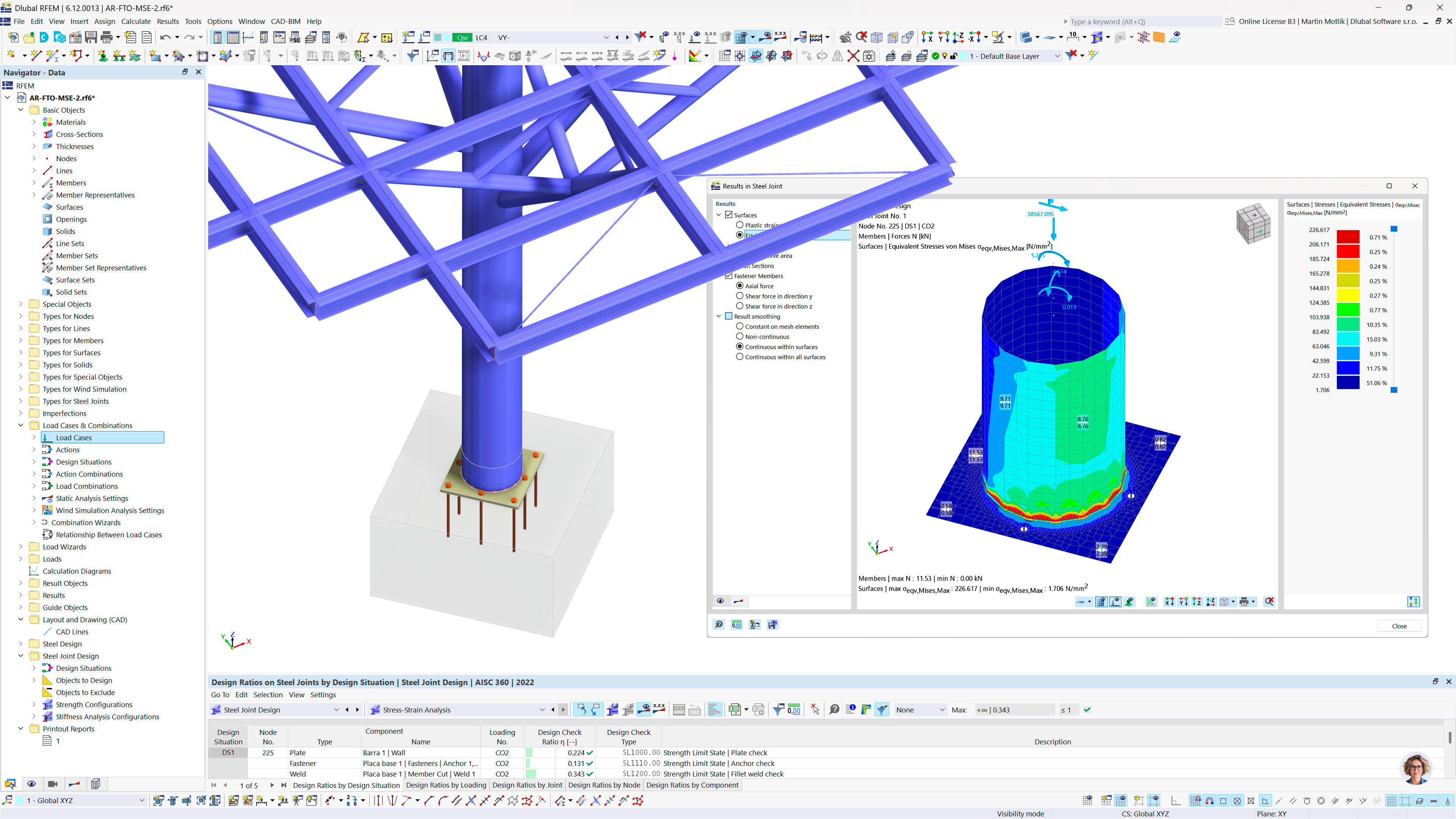
Task: Open the Calculate menu
Action: tap(136, 22)
